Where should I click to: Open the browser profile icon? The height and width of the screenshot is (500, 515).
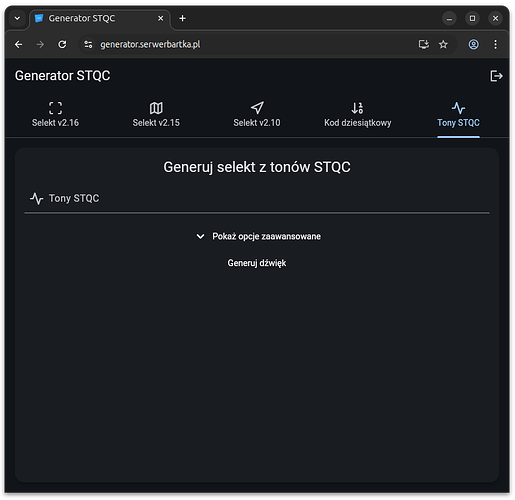[x=473, y=44]
